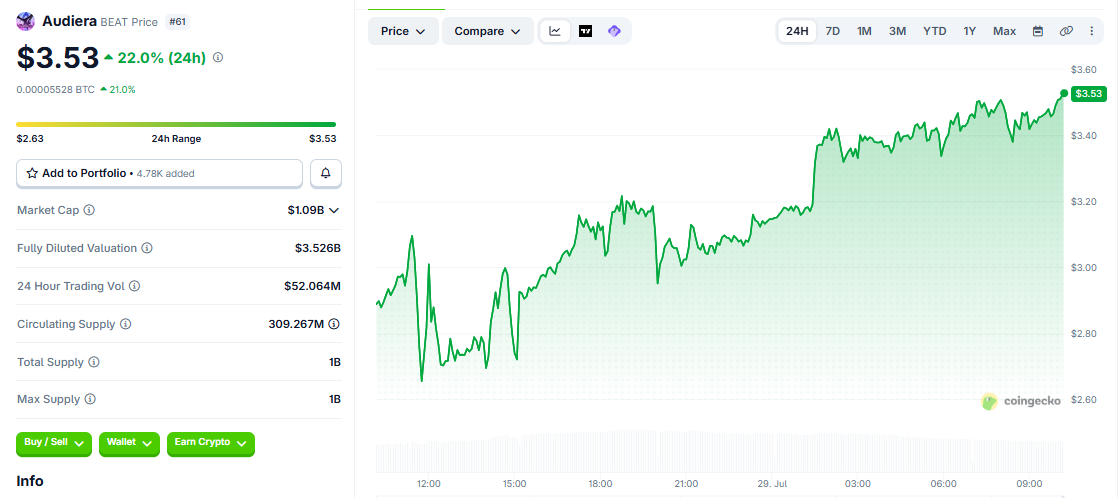
Task: Open calendar date range picker icon
Action: click(1038, 31)
